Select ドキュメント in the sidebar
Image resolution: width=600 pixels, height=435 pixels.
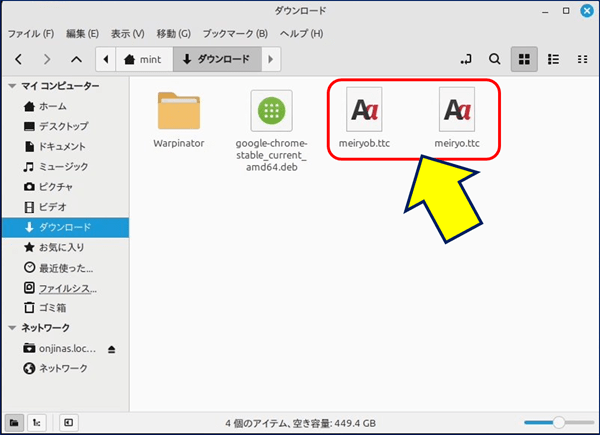click(65, 147)
